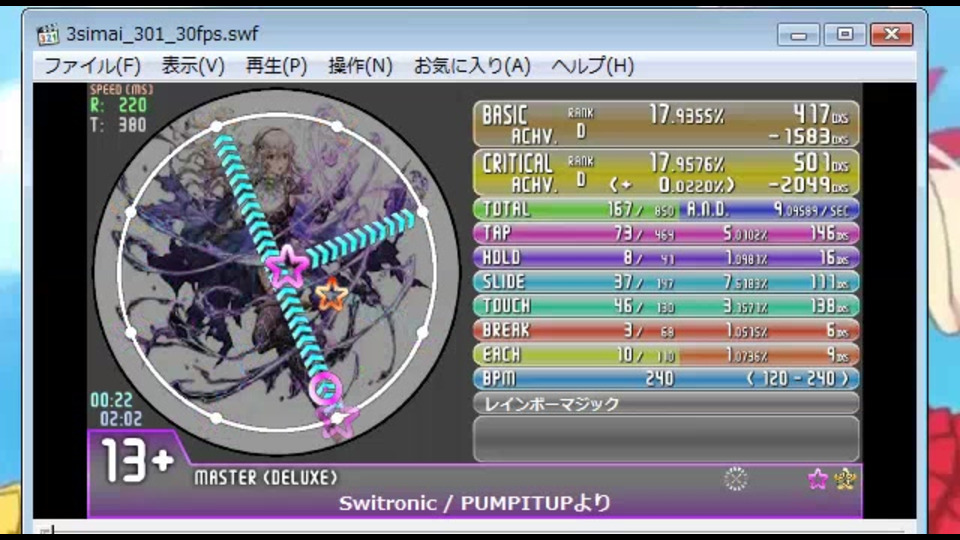Minimize the player window
The height and width of the screenshot is (540, 960).
pos(798,35)
